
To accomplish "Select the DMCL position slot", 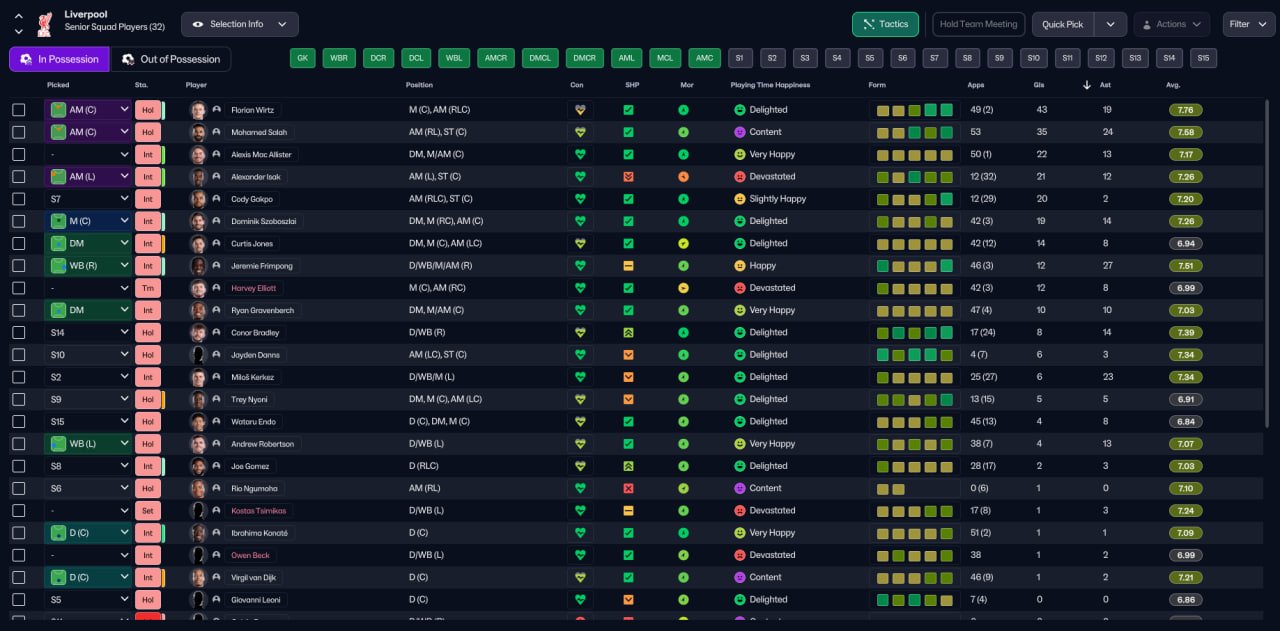I will 540,58.
